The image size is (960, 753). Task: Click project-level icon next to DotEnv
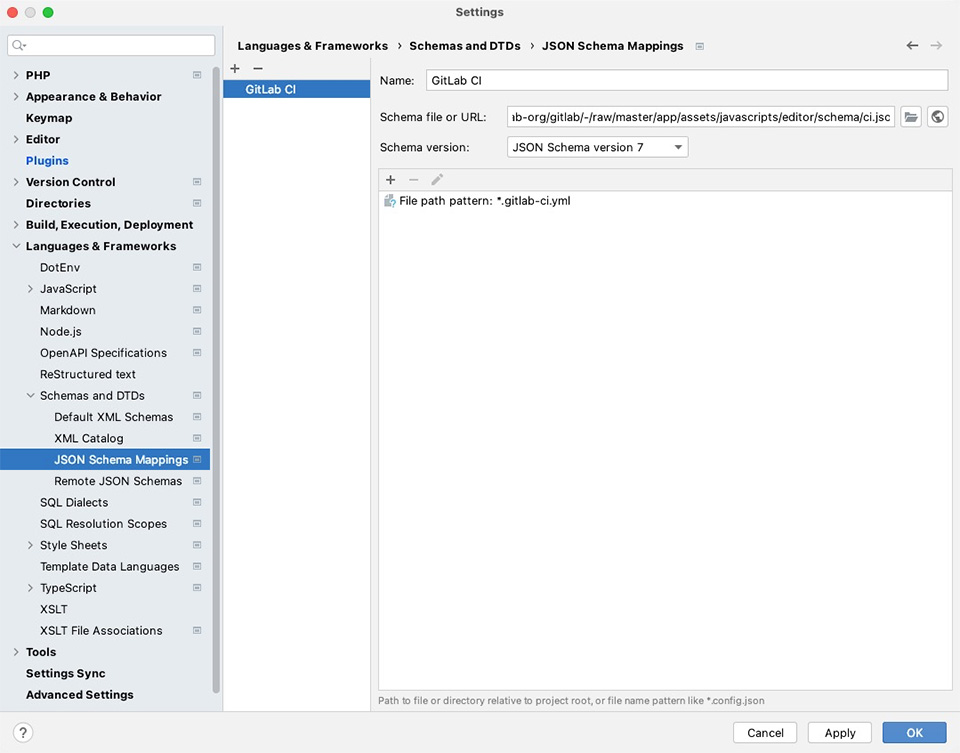coord(197,267)
